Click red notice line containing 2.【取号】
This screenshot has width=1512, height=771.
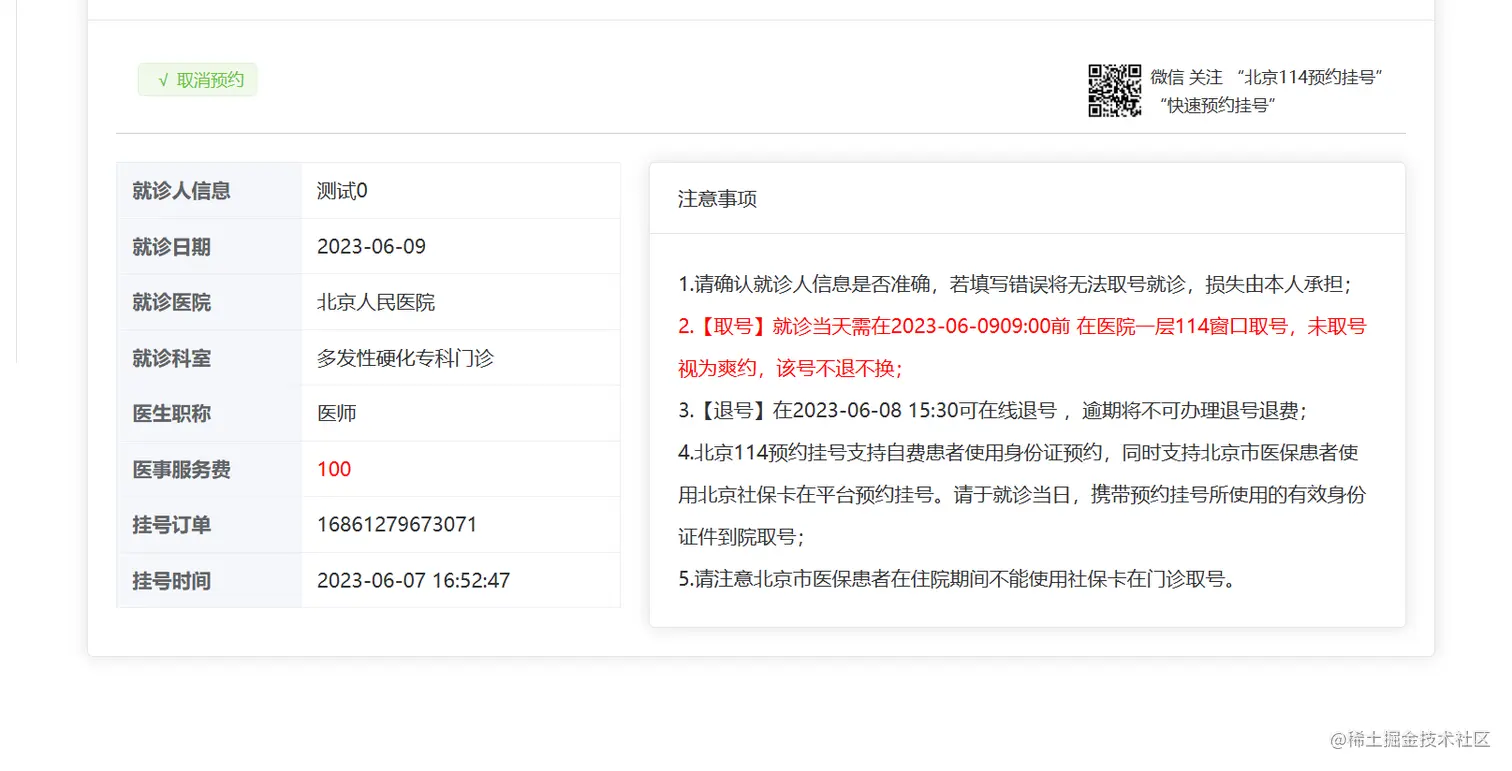(1022, 327)
